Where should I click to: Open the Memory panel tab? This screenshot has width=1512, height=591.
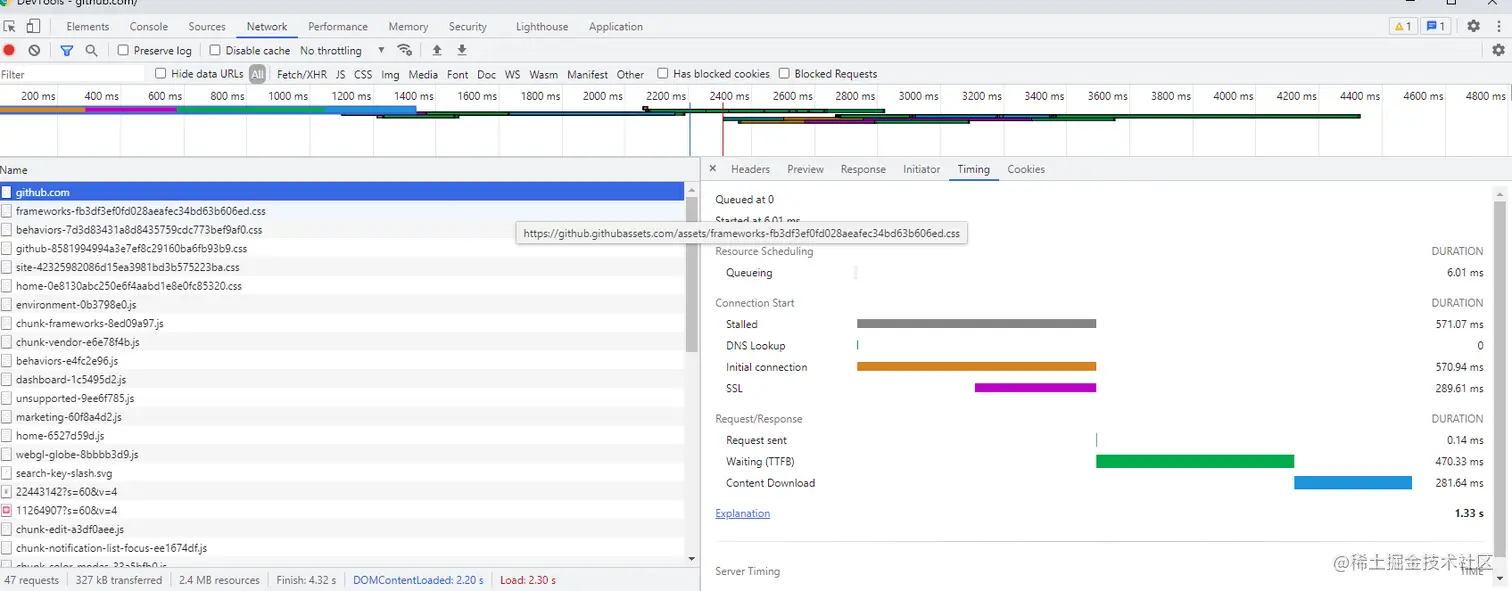(408, 26)
